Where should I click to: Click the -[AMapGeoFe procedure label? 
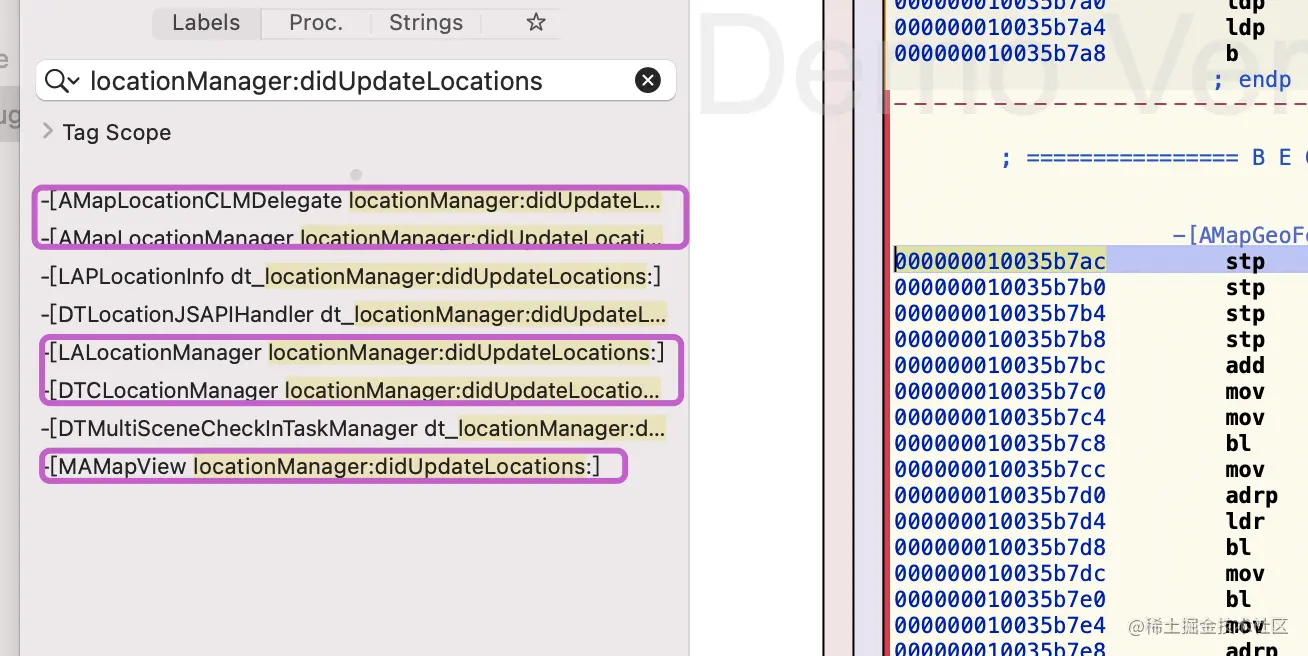[1239, 236]
